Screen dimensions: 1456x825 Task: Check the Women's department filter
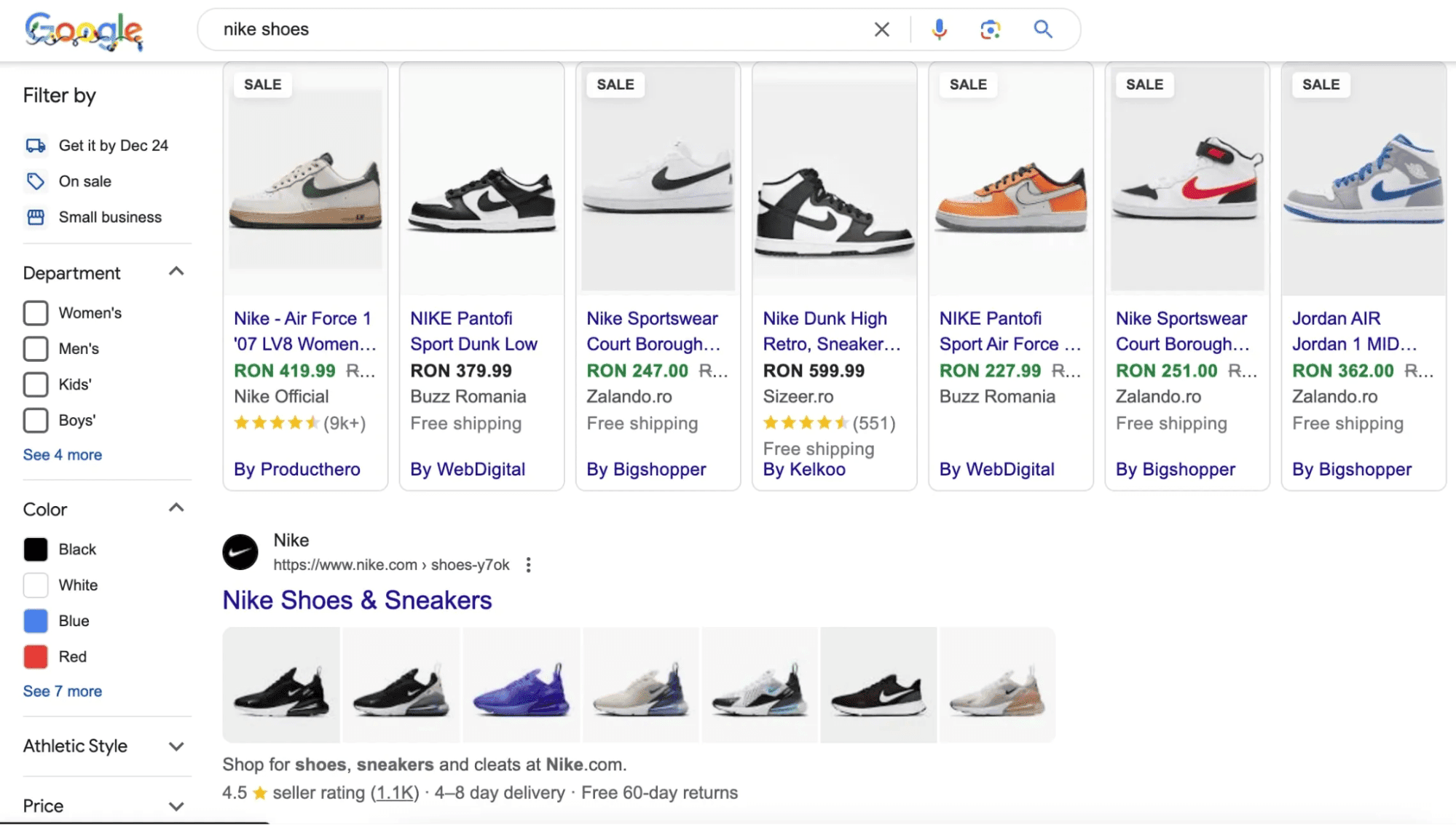(35, 312)
